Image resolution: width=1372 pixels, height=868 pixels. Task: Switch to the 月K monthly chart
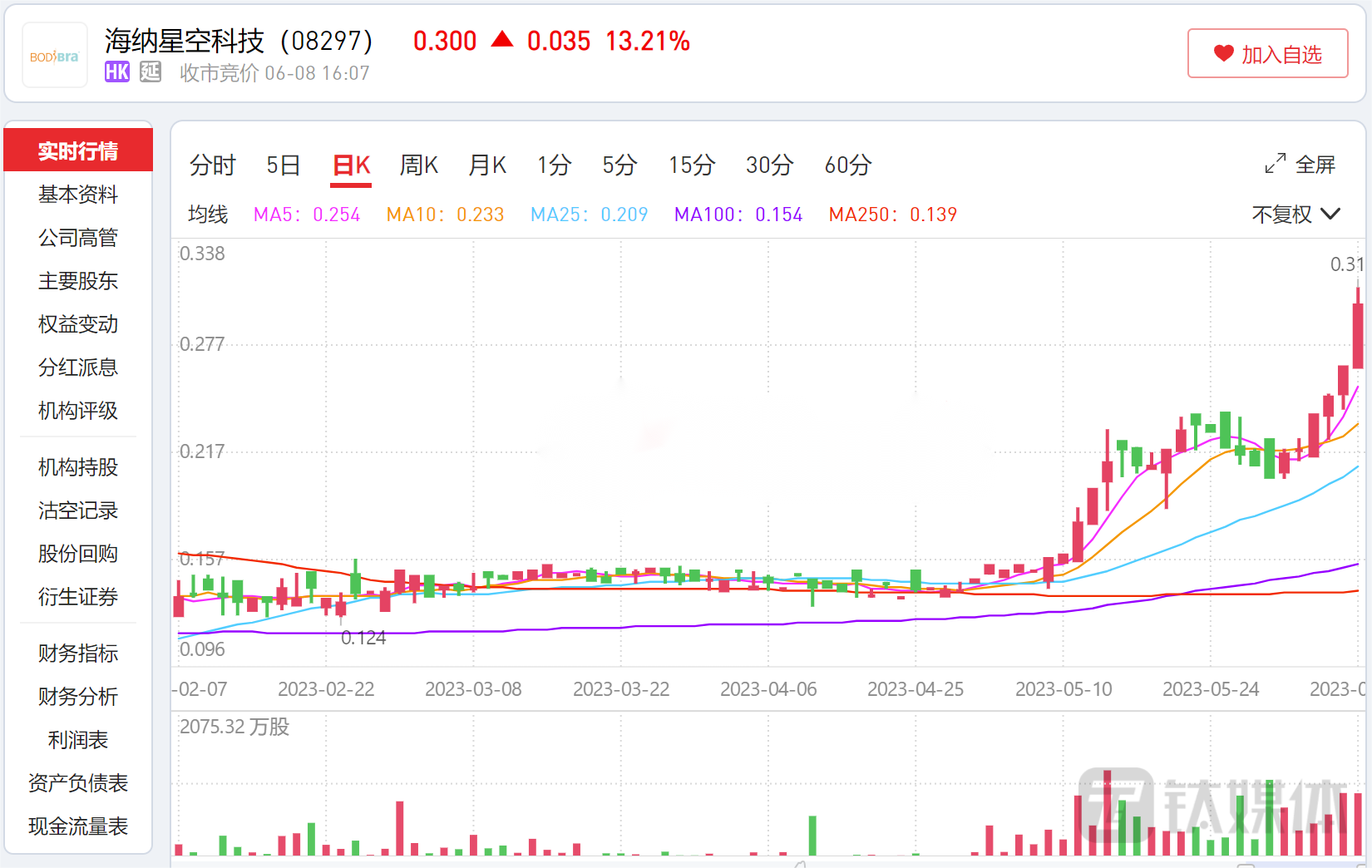tap(487, 165)
